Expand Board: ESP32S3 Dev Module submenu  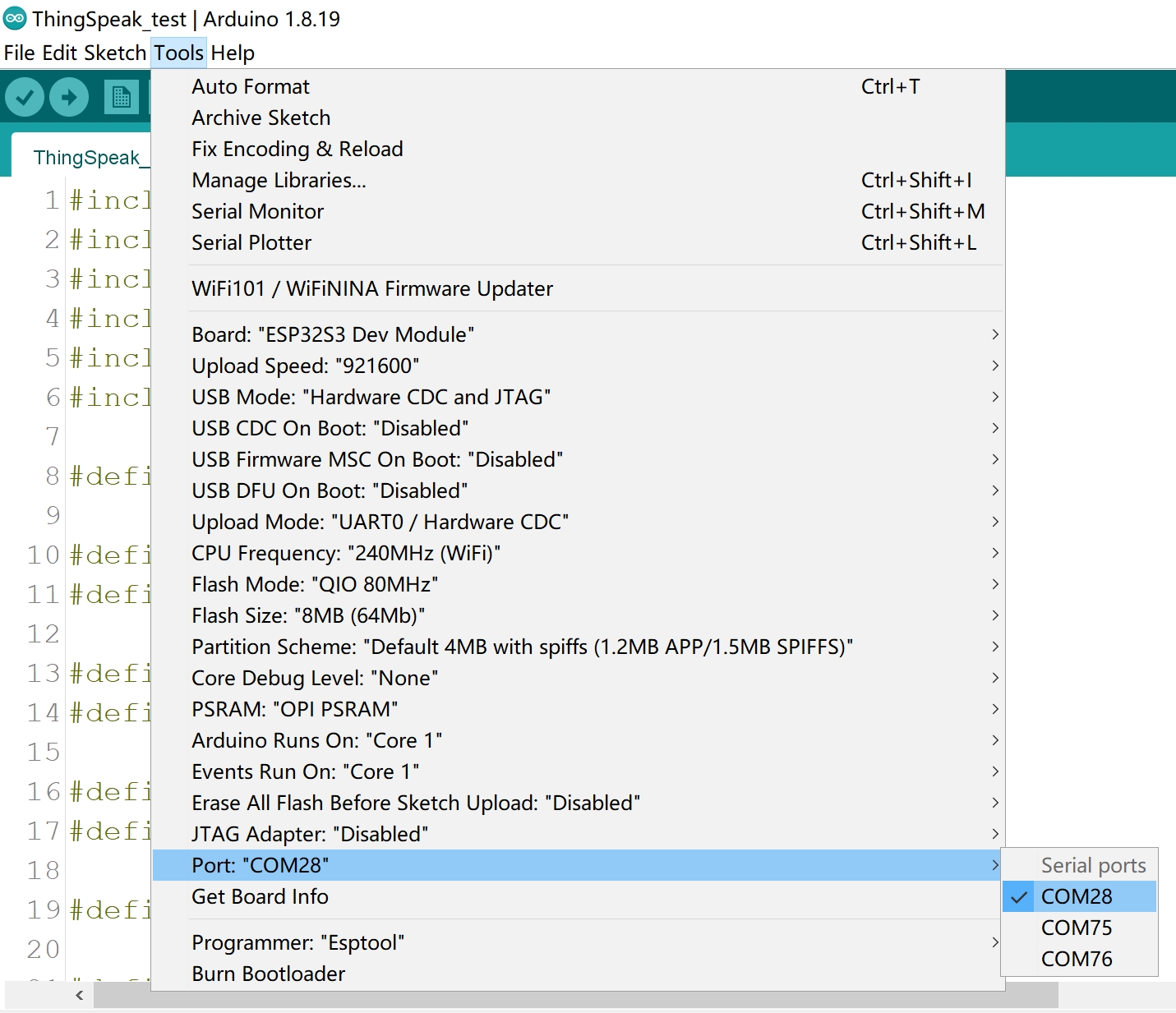tap(578, 334)
